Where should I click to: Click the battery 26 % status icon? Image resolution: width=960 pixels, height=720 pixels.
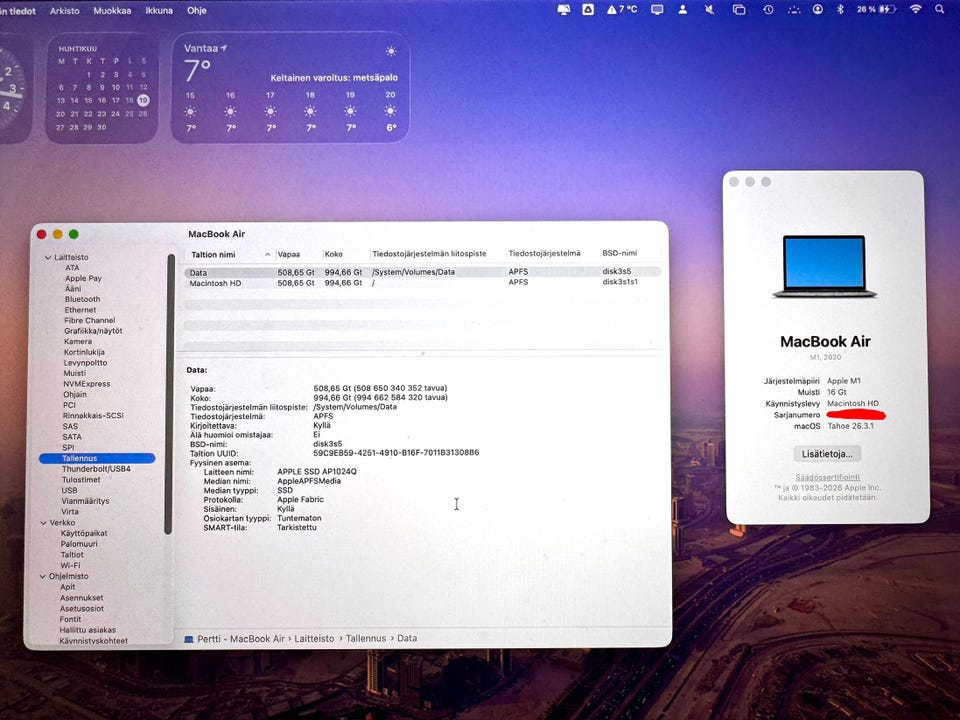click(876, 9)
